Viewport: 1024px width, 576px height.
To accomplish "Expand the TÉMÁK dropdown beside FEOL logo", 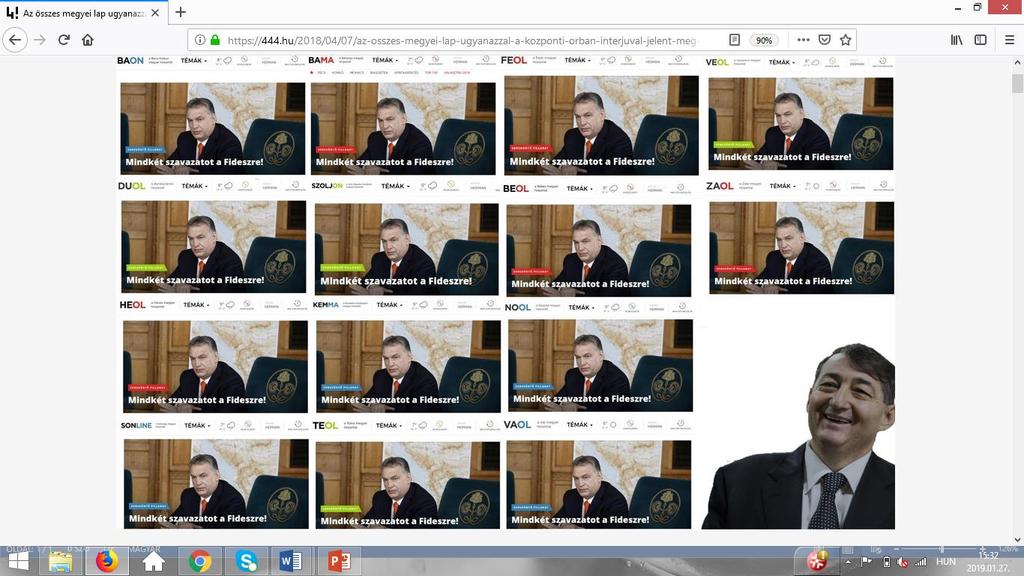I will [577, 60].
